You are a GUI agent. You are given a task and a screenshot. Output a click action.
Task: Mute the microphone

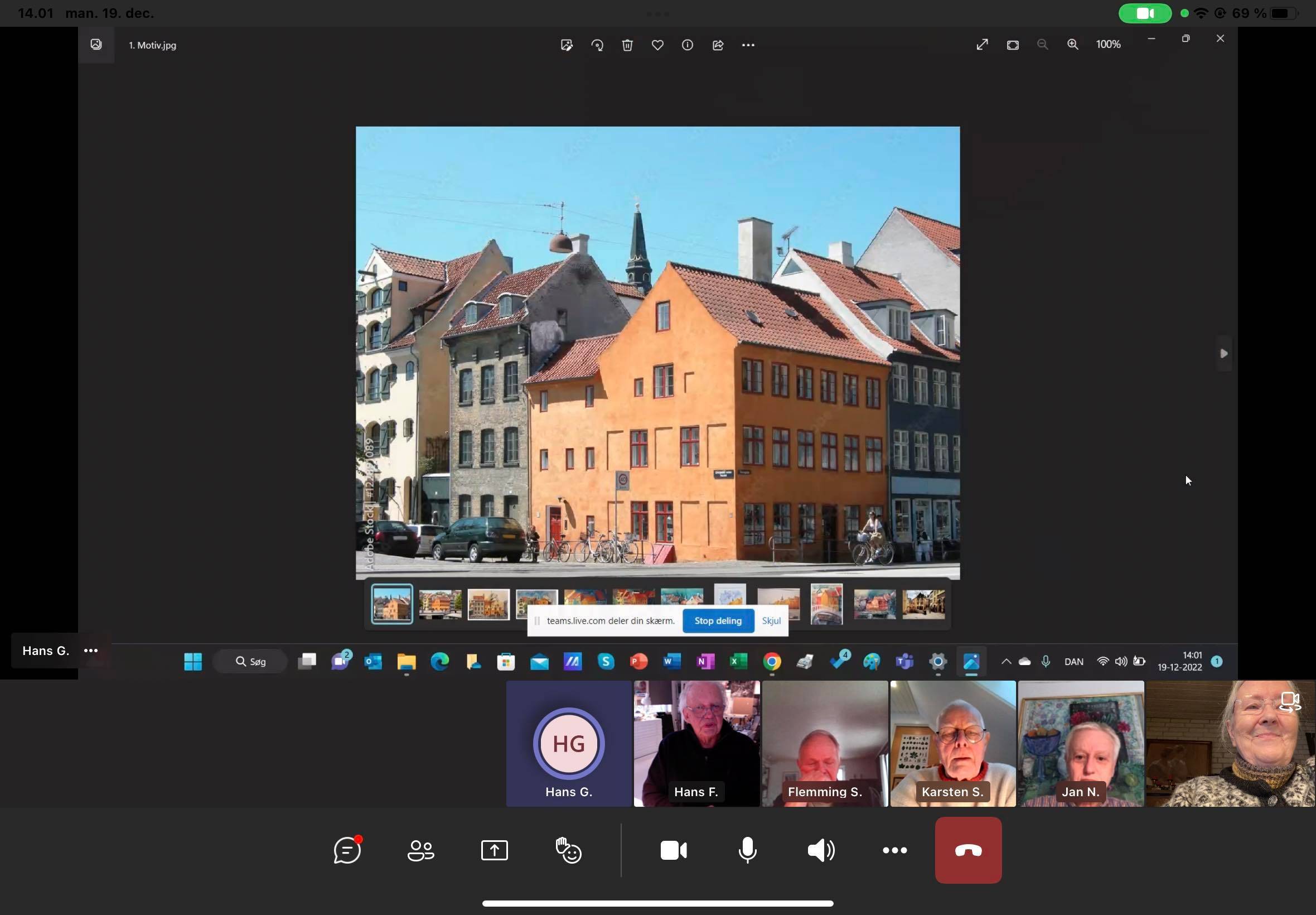(x=747, y=850)
